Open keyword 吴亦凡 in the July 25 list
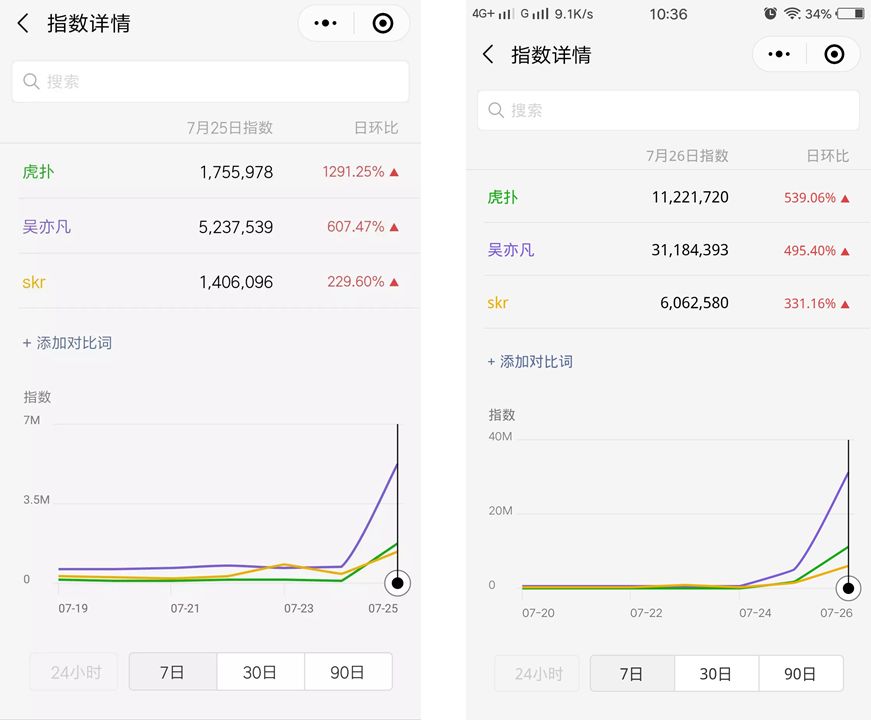Image resolution: width=871 pixels, height=720 pixels. tap(47, 227)
